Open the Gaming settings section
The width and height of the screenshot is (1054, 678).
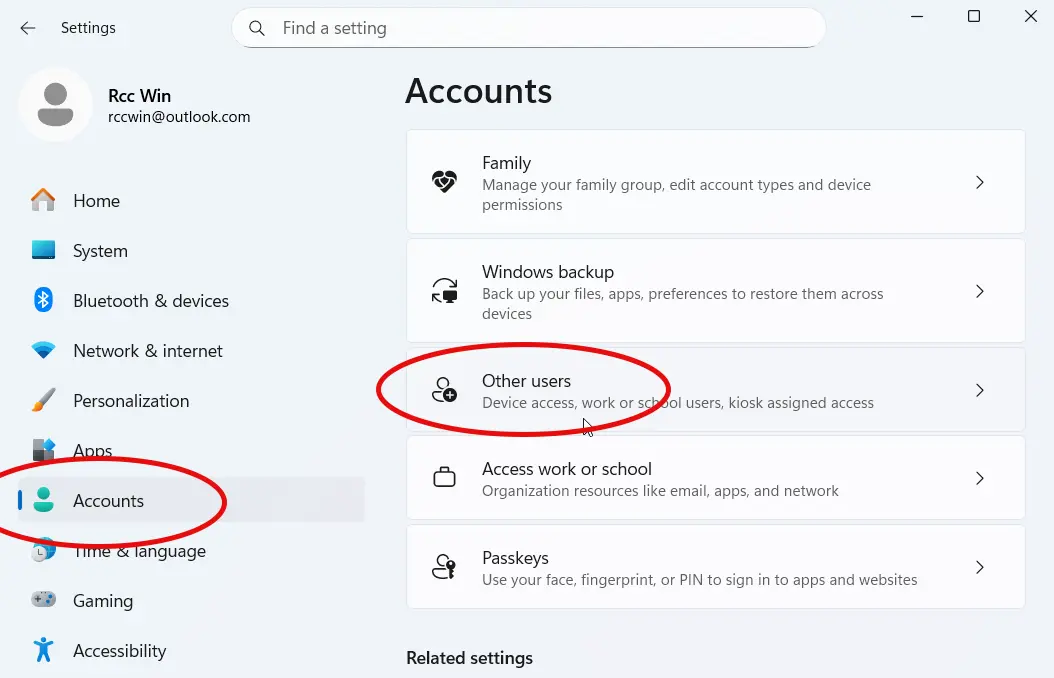(103, 600)
